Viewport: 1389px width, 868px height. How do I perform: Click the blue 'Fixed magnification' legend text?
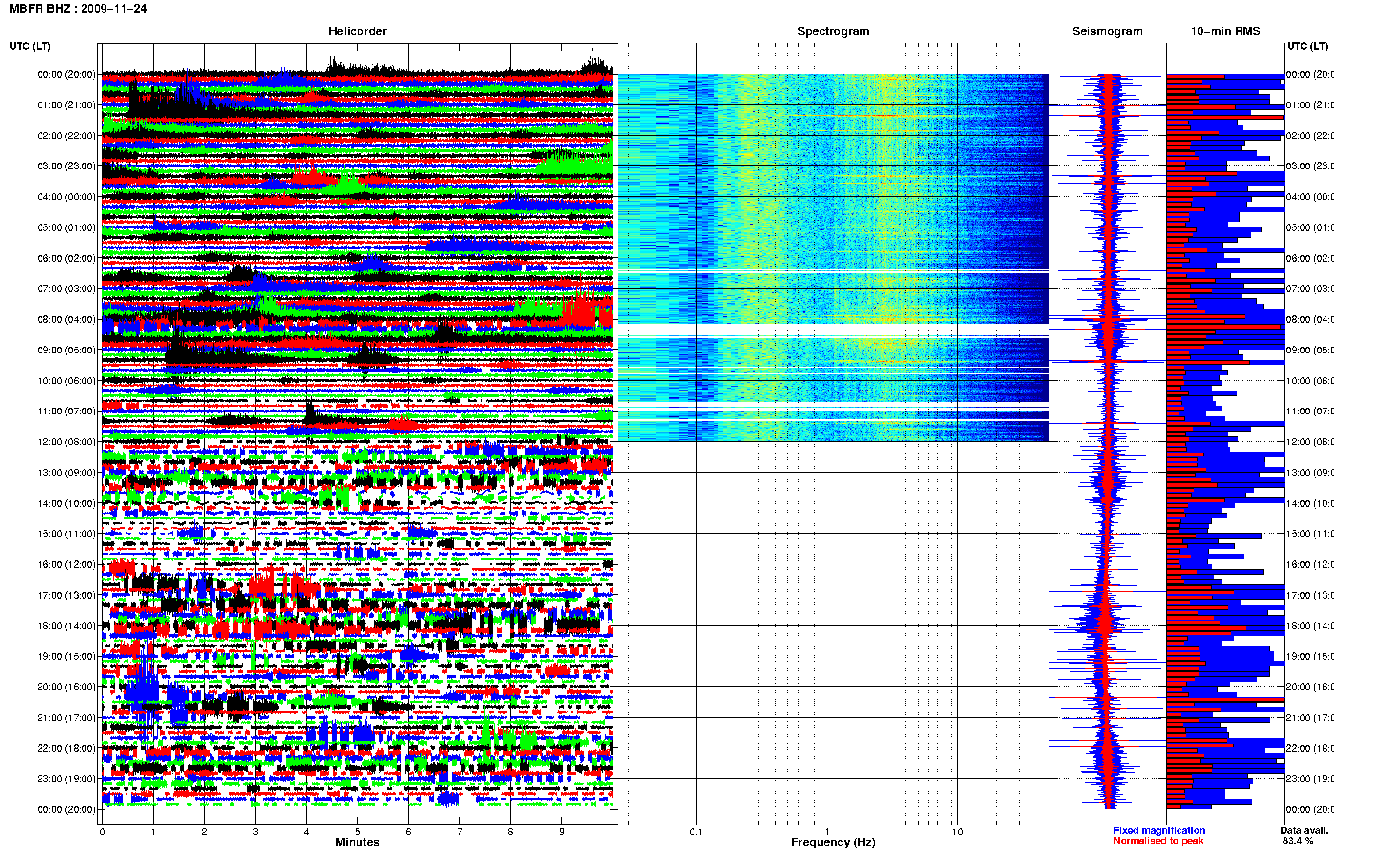[1159, 830]
